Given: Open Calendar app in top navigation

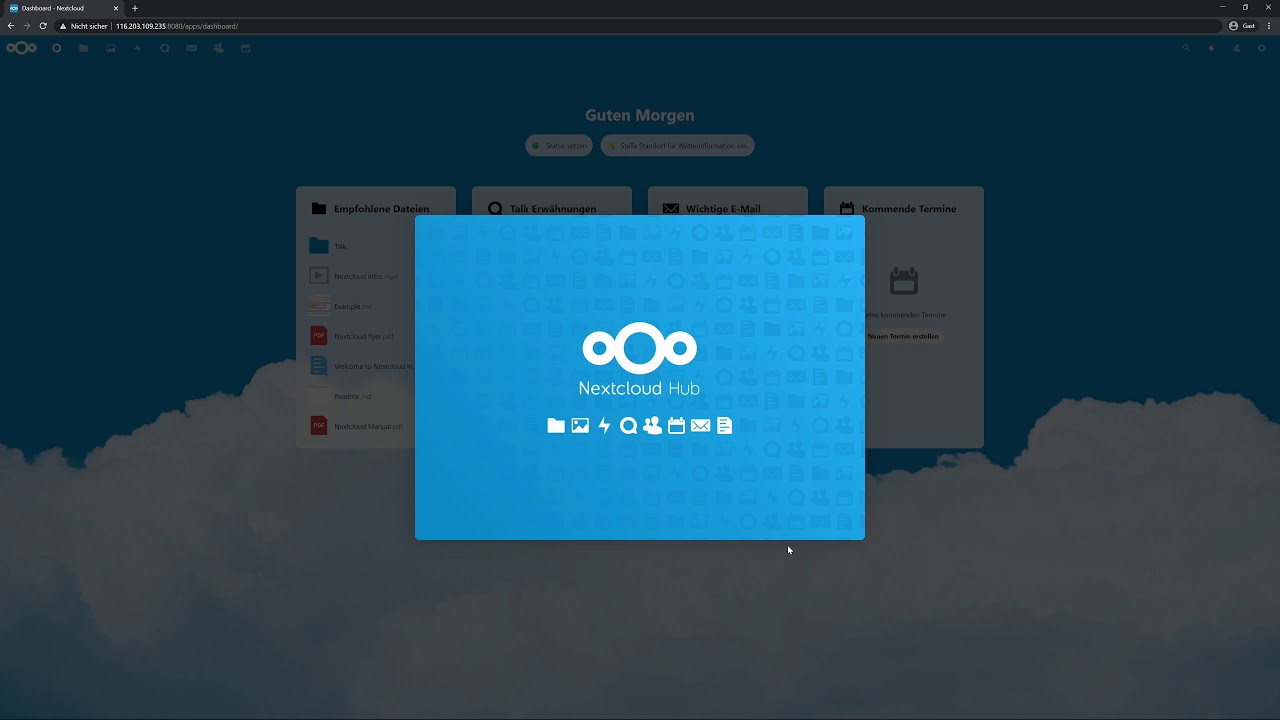Looking at the screenshot, I should tap(245, 48).
